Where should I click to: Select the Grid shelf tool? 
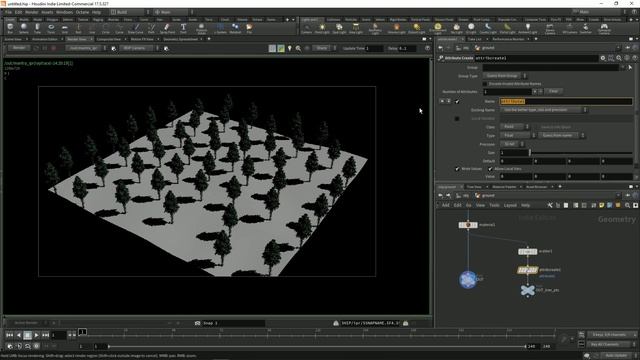coord(64,28)
